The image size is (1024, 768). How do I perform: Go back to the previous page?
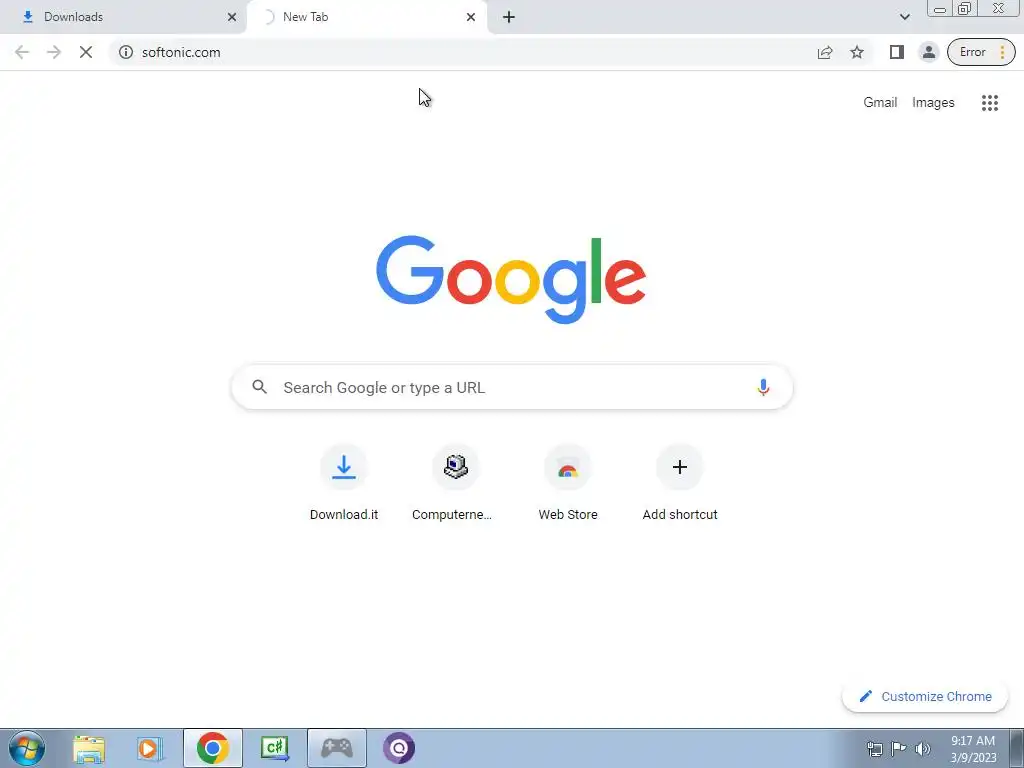pos(22,52)
